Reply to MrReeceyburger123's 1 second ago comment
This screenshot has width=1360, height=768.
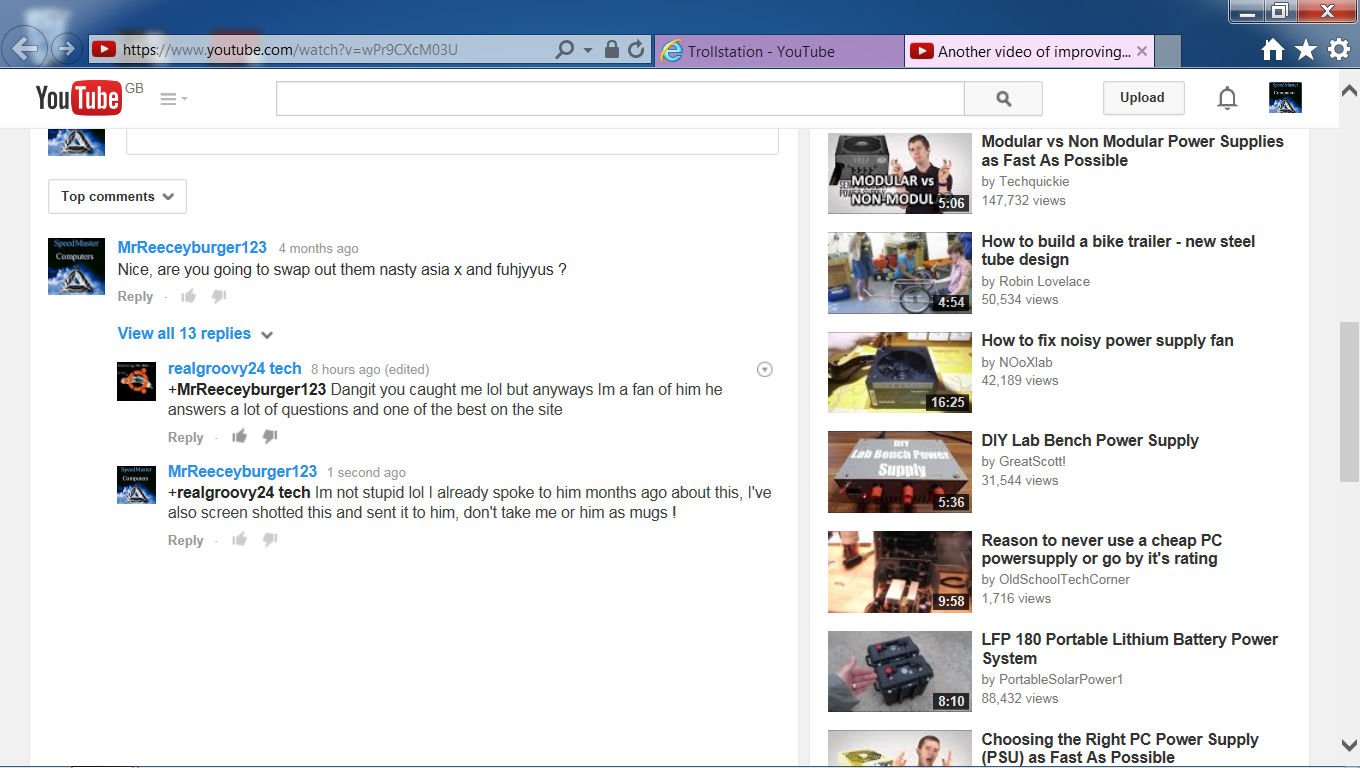[x=185, y=541]
